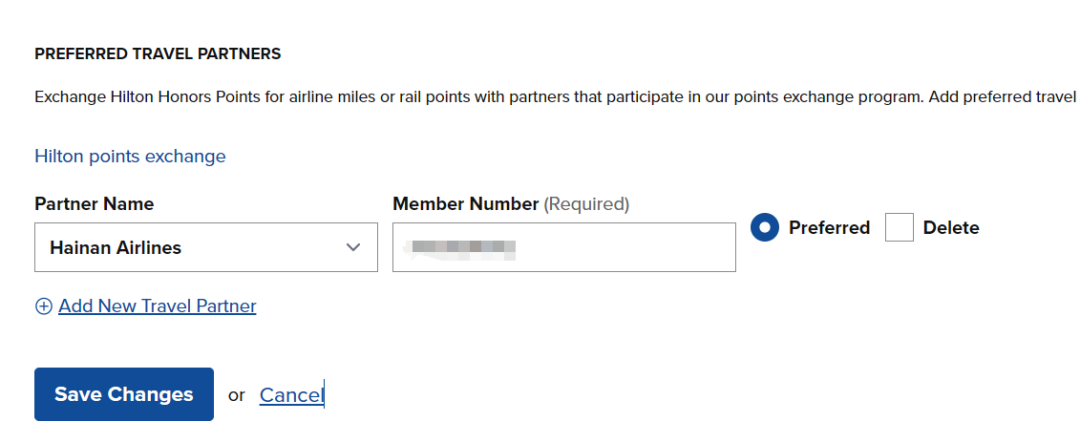Click the Add New Travel Partner link
The width and height of the screenshot is (1080, 443).
[157, 306]
